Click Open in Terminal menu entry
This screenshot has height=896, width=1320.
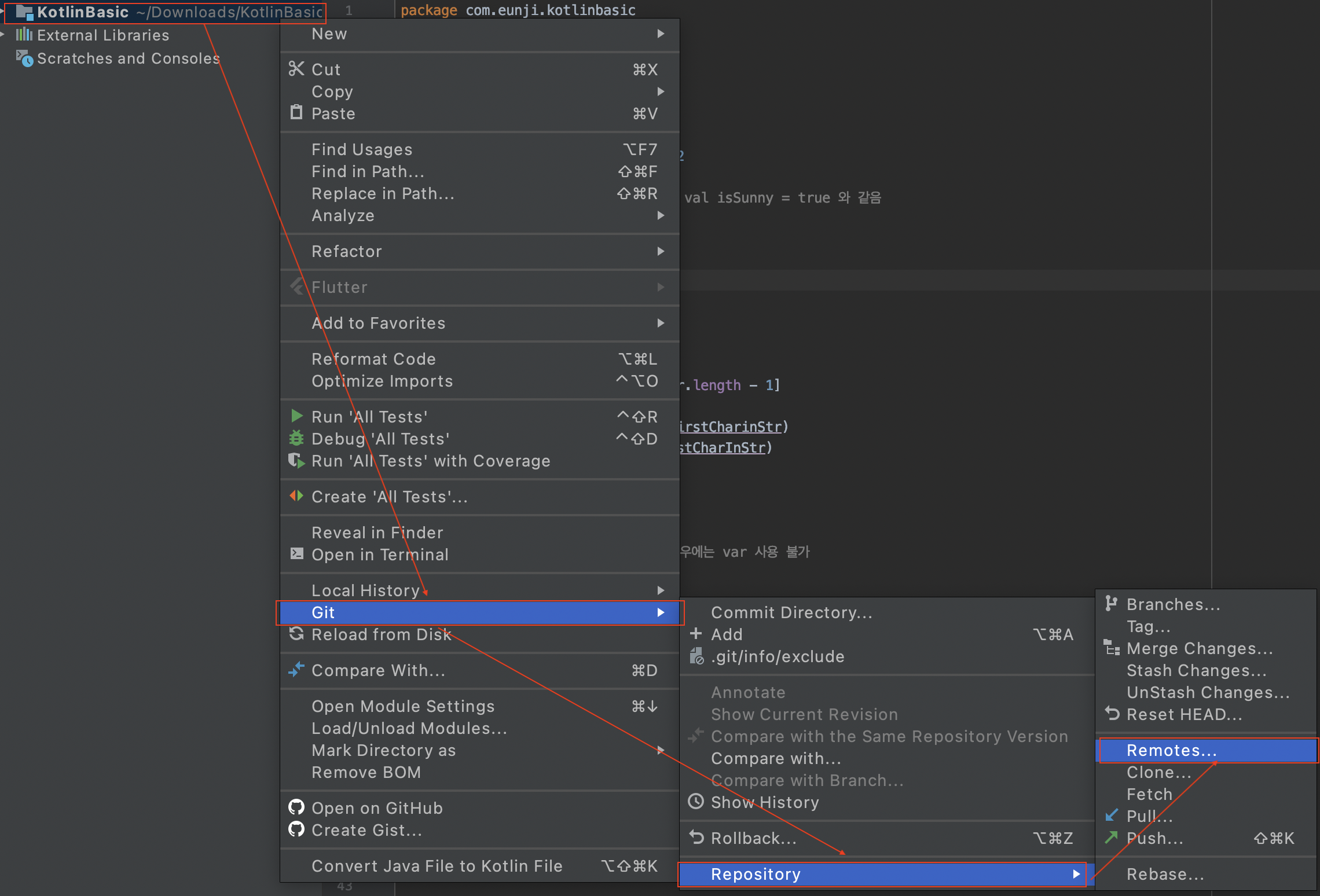(380, 555)
